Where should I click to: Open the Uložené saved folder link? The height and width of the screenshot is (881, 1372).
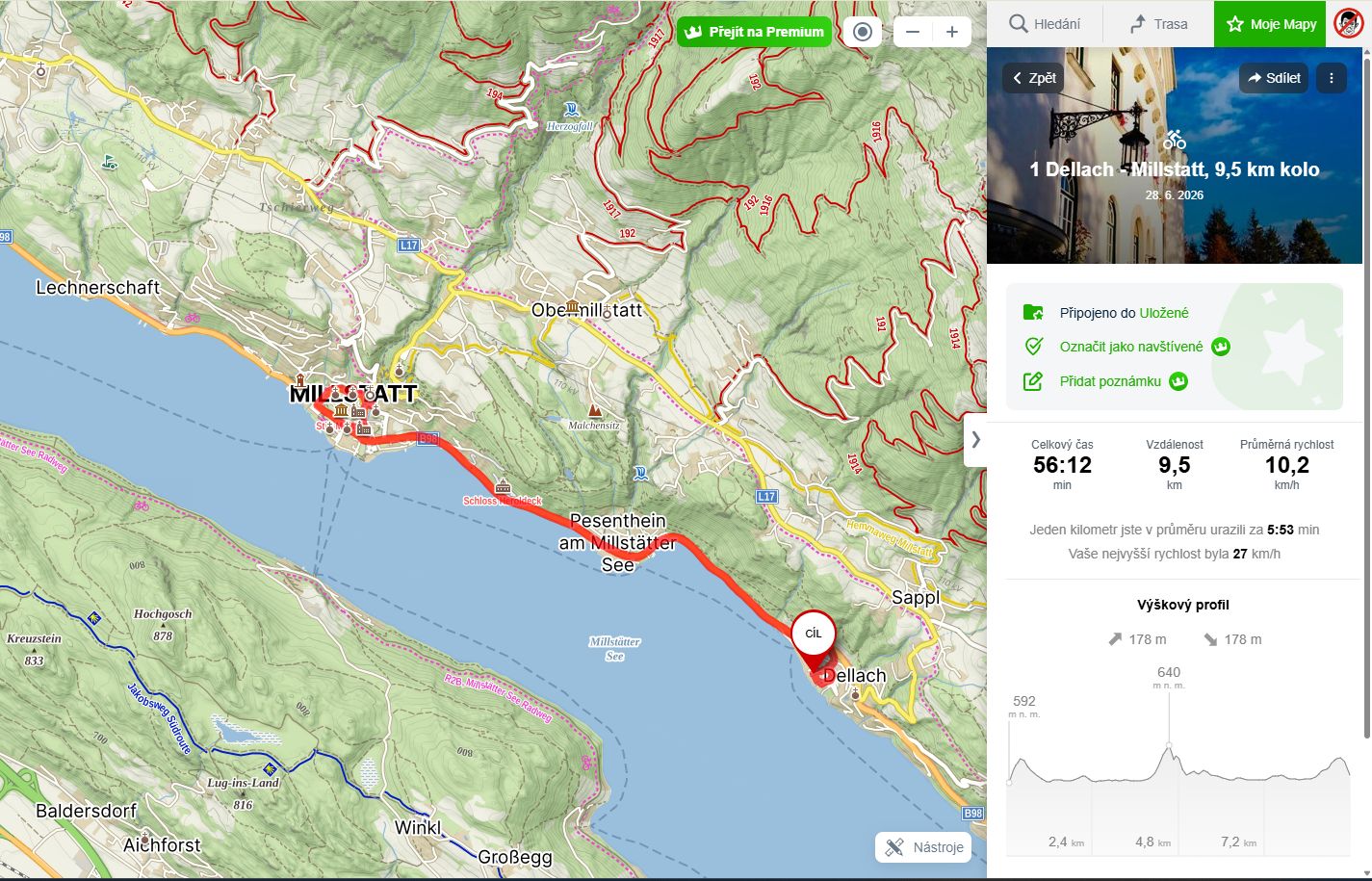click(x=1164, y=313)
